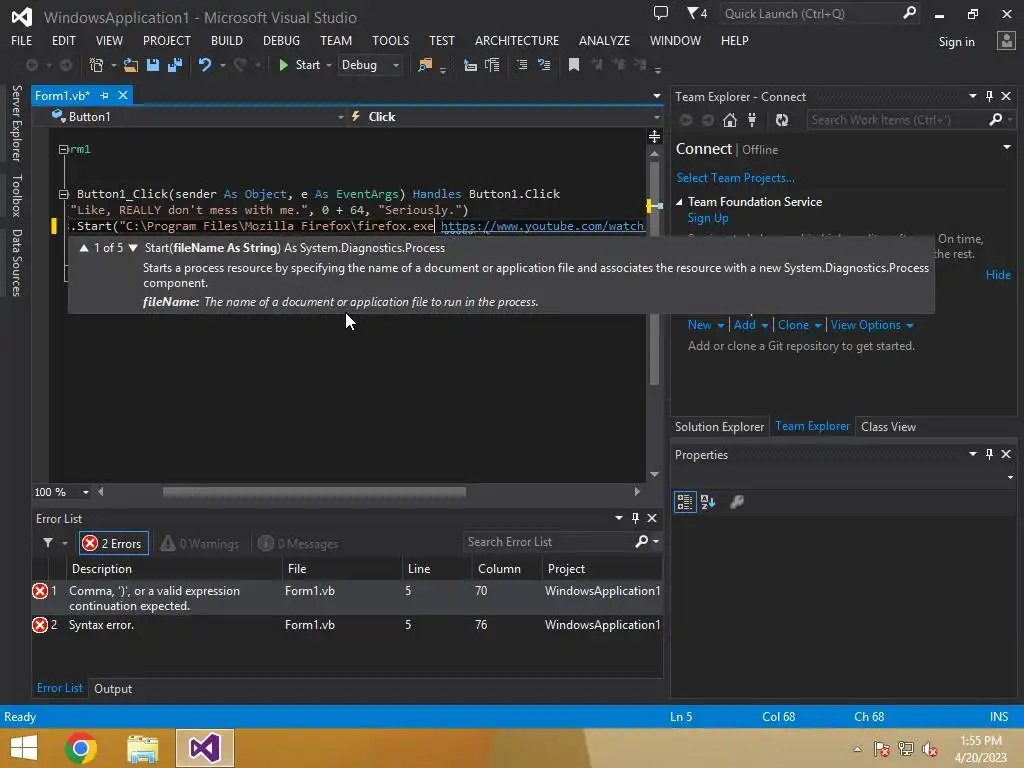Open the ARCHITECTURE menu
Screen dimensions: 1024x768
tap(517, 40)
